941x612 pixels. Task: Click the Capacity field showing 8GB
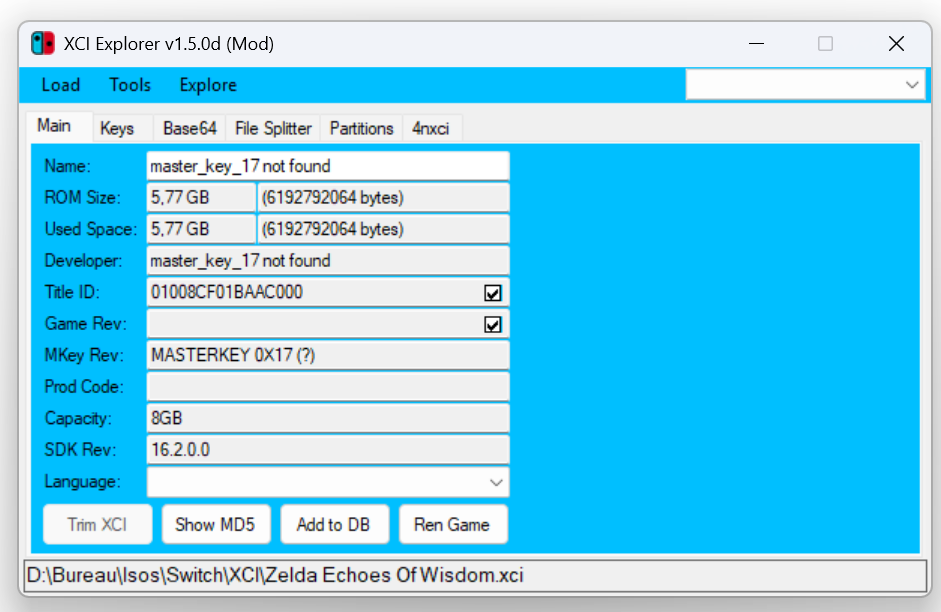[x=328, y=418]
